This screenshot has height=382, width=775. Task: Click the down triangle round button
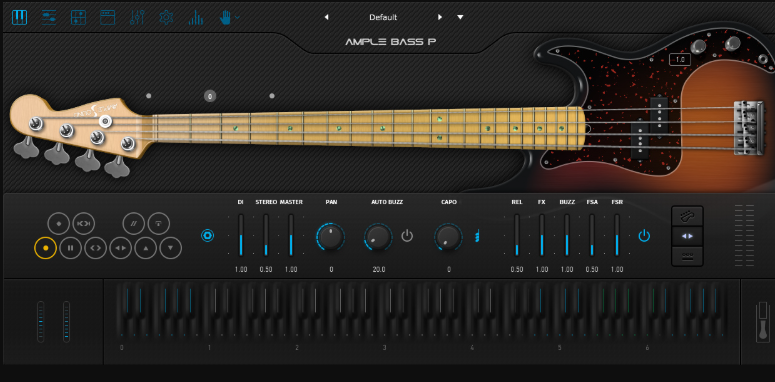(x=171, y=248)
